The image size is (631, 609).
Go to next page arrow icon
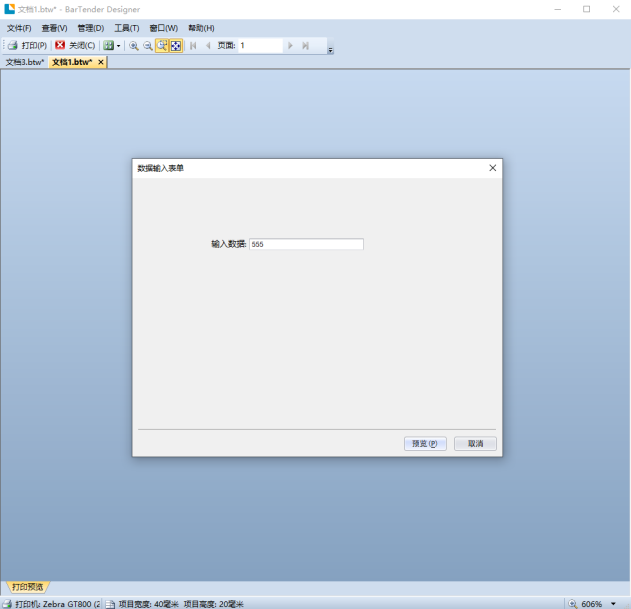pyautogui.click(x=291, y=46)
